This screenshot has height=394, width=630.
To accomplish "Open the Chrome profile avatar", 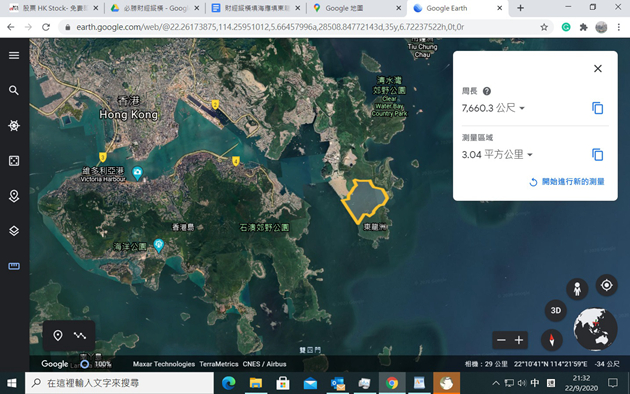I will [601, 27].
